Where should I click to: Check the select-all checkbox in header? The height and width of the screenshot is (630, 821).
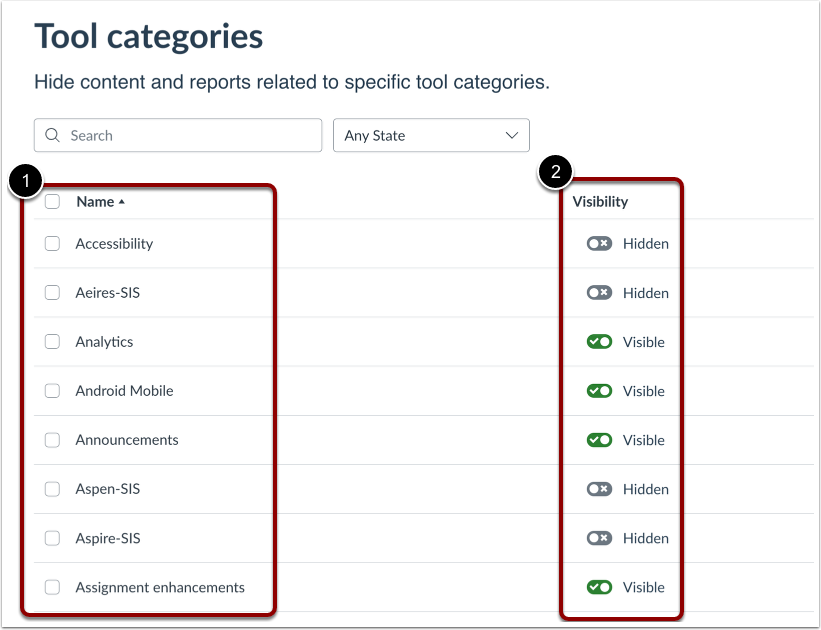[x=51, y=201]
